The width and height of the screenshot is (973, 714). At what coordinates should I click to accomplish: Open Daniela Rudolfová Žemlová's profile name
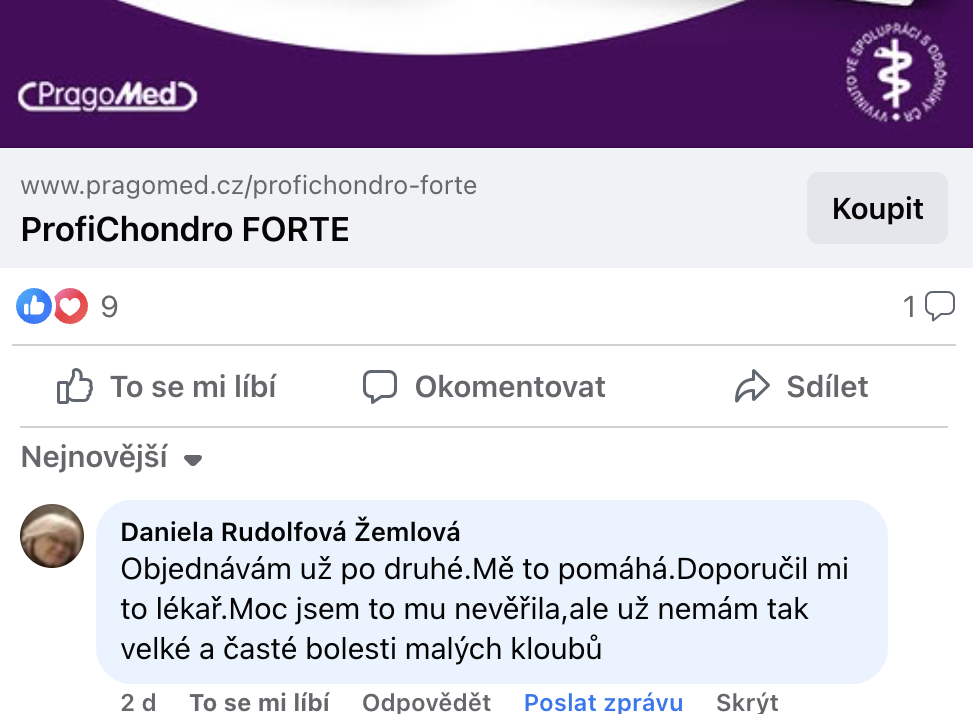pos(290,532)
